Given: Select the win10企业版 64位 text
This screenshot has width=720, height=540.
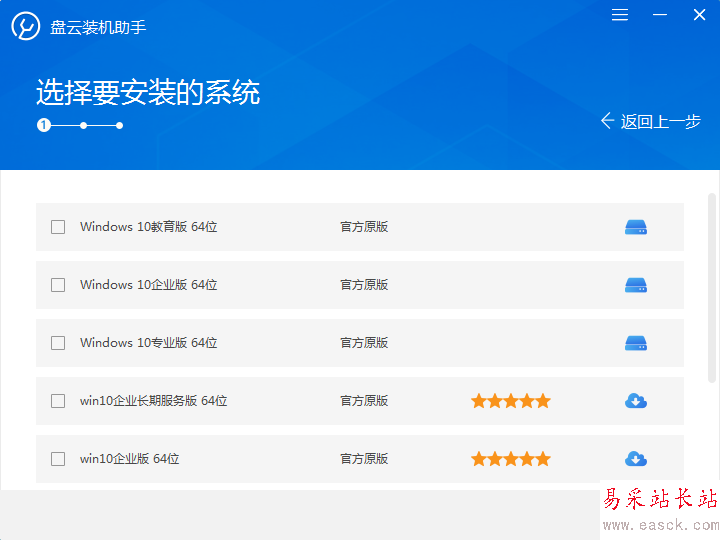Looking at the screenshot, I should coord(129,459).
